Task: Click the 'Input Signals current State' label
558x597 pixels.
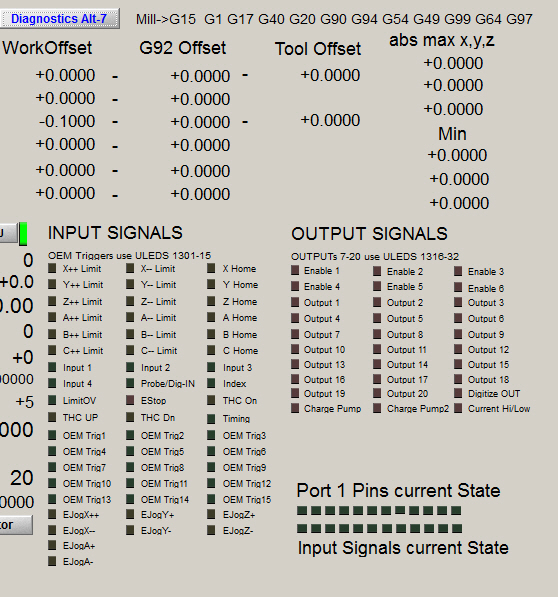Action: point(403,548)
